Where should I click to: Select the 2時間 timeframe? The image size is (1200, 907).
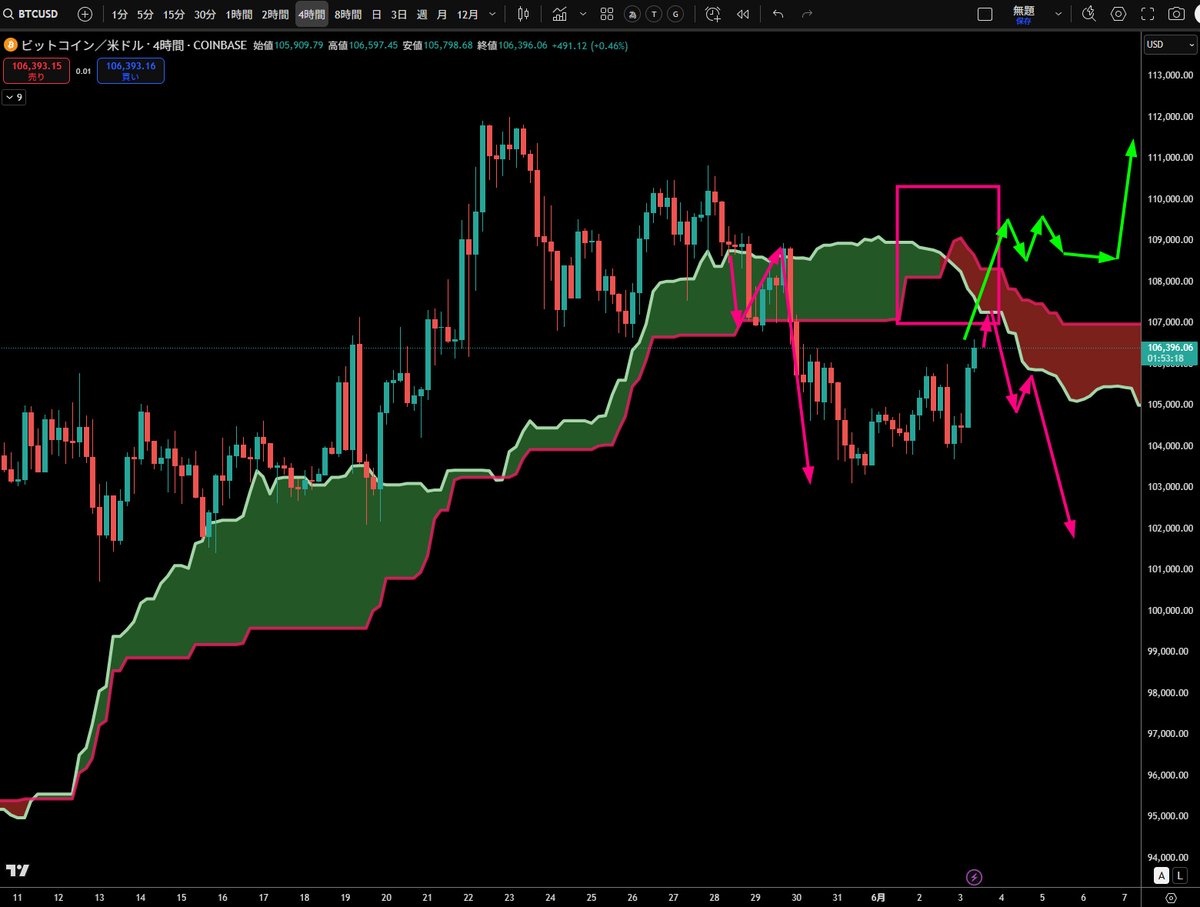pos(275,14)
